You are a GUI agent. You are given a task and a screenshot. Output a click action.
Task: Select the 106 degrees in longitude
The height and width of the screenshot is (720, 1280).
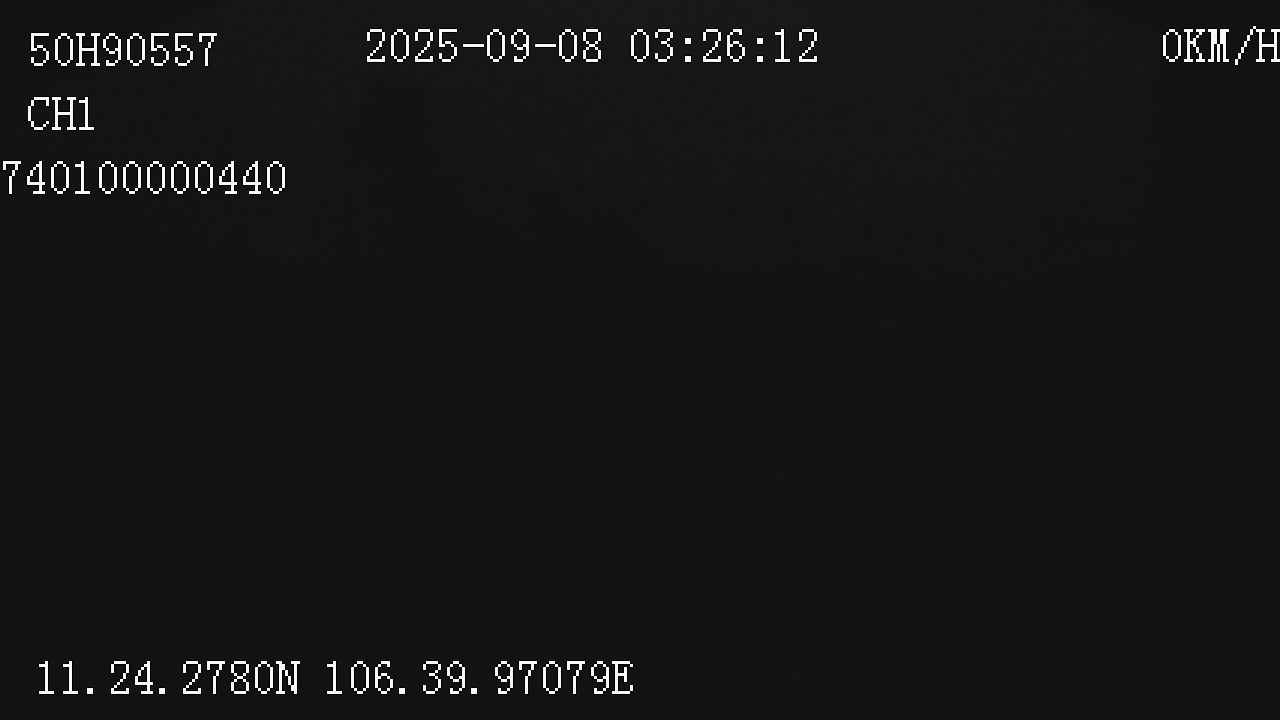tap(359, 678)
